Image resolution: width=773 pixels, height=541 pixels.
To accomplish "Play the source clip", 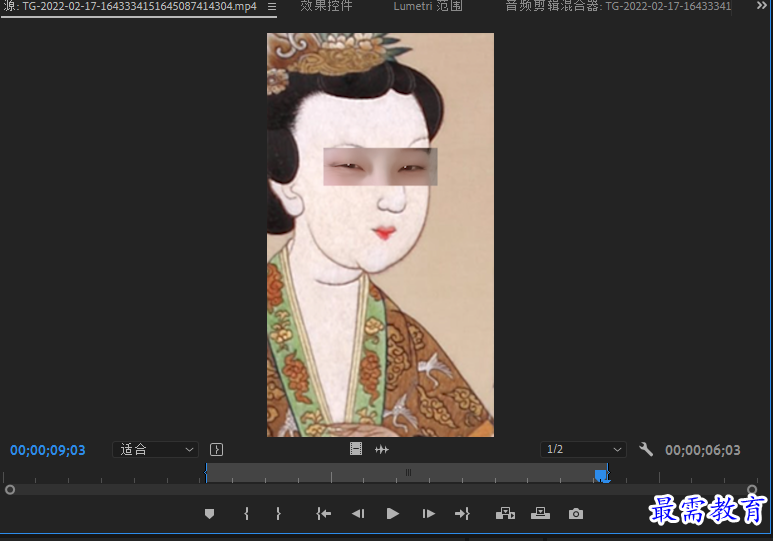I will [392, 514].
